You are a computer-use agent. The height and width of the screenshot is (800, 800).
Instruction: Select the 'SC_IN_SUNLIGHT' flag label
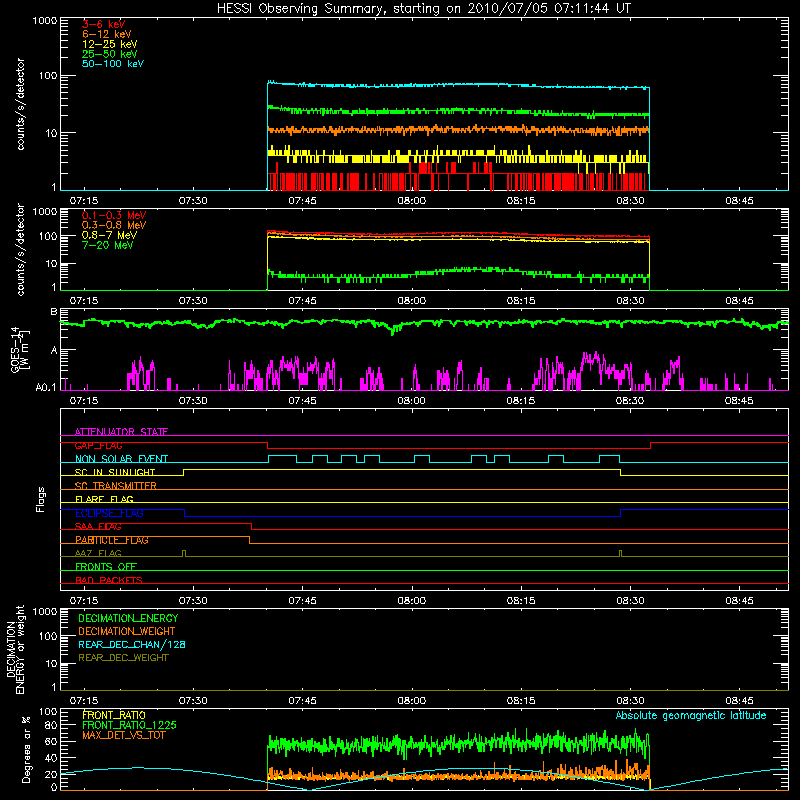click(x=115, y=472)
